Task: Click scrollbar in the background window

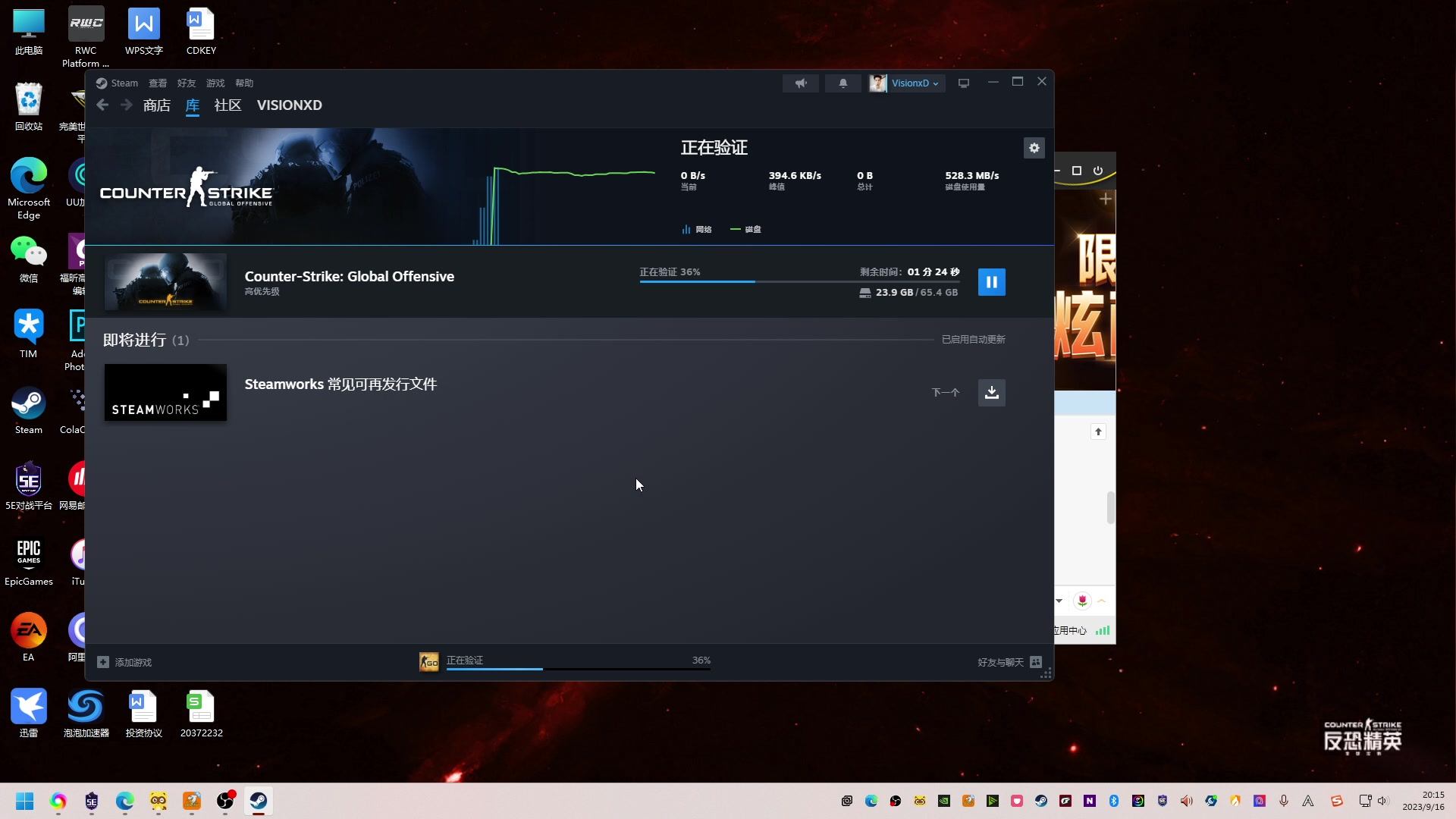Action: pyautogui.click(x=1110, y=508)
